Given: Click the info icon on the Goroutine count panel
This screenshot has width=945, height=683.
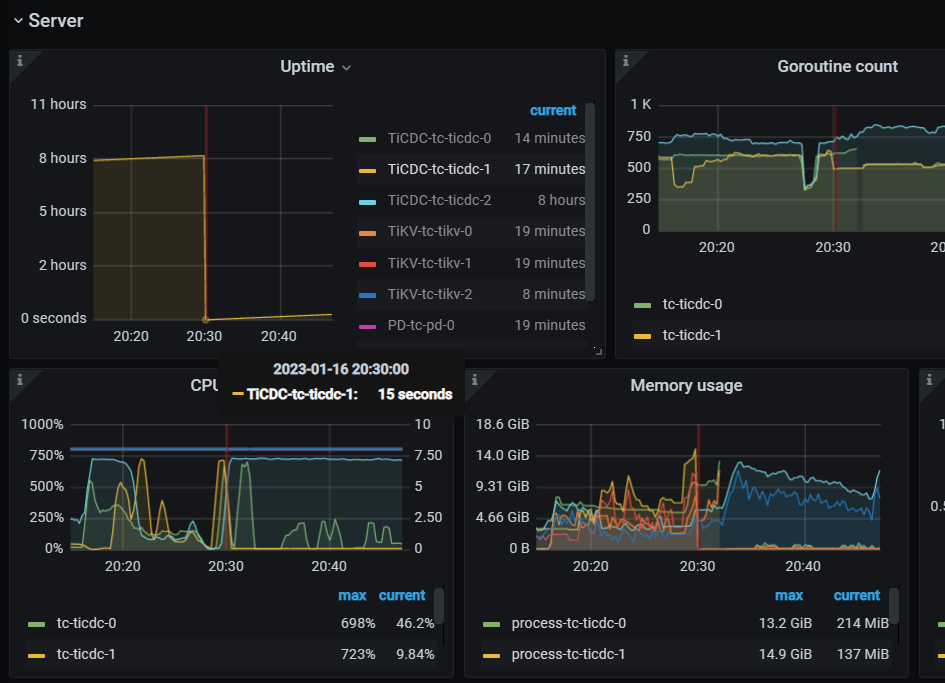Looking at the screenshot, I should (626, 62).
